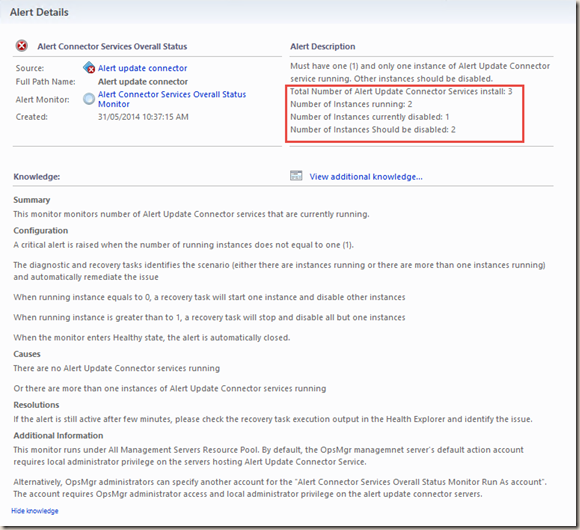Click the Knowledge section label
The image size is (580, 530).
pos(37,177)
